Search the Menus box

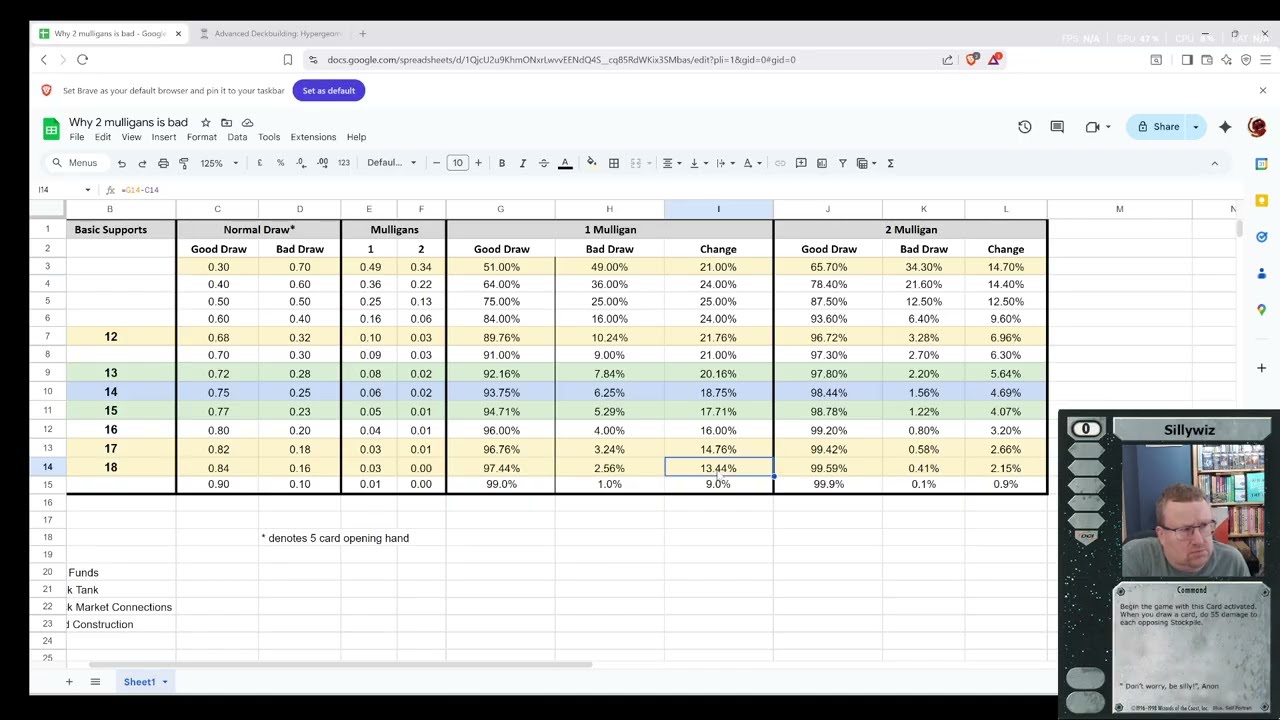[75, 163]
